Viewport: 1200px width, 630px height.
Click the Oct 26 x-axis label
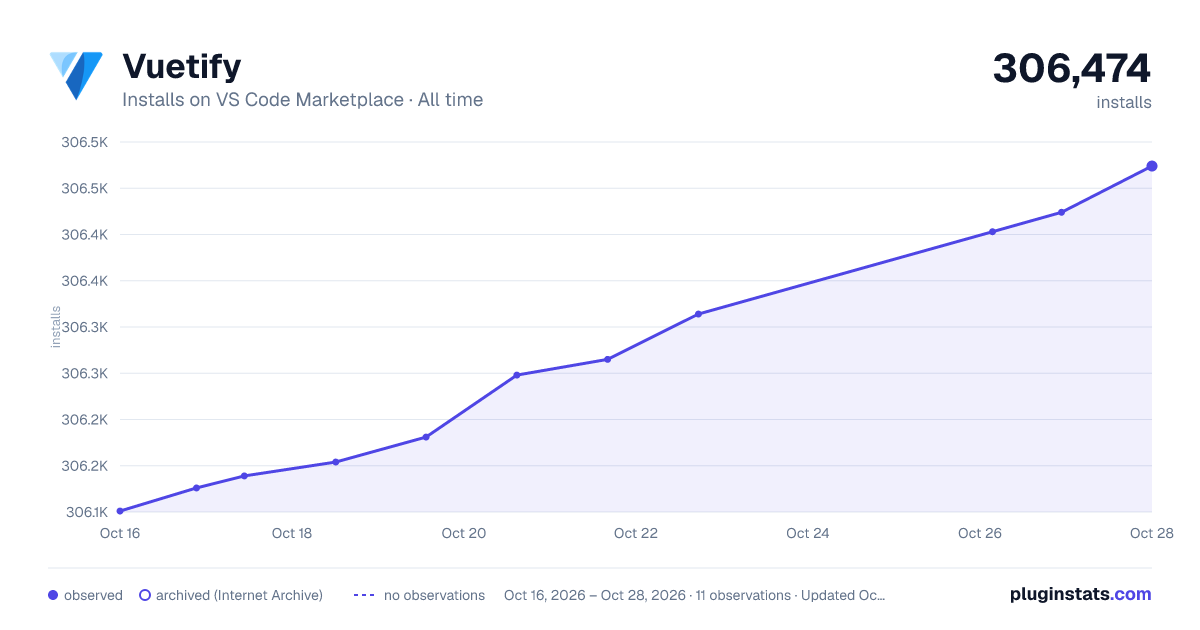[980, 533]
